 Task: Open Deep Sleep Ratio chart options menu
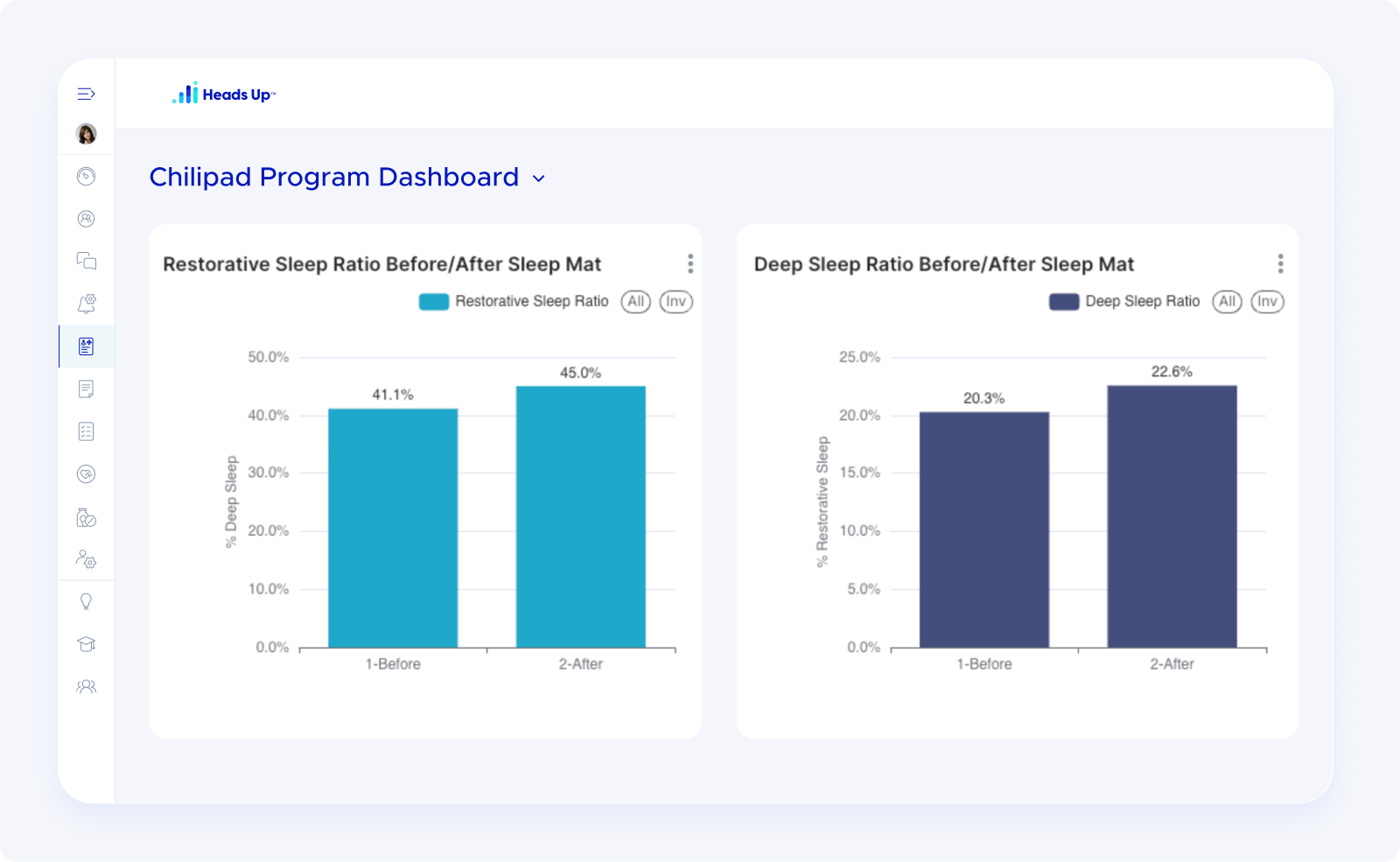coord(1280,263)
